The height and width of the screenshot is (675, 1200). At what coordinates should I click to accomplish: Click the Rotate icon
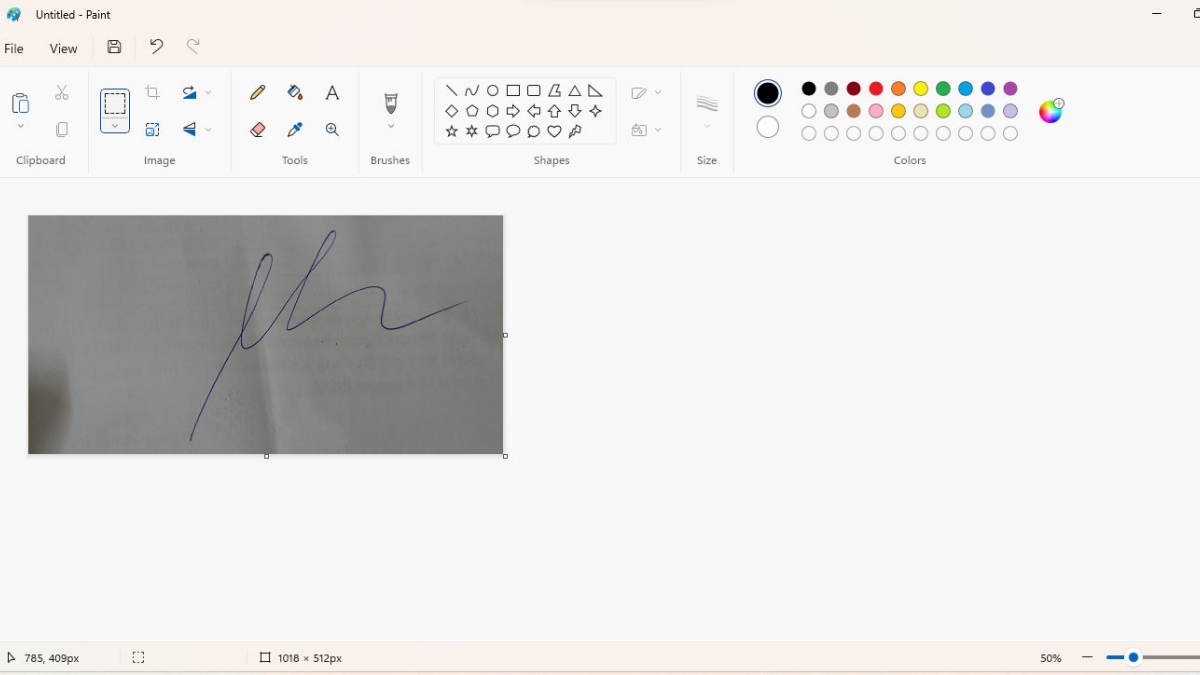(189, 92)
